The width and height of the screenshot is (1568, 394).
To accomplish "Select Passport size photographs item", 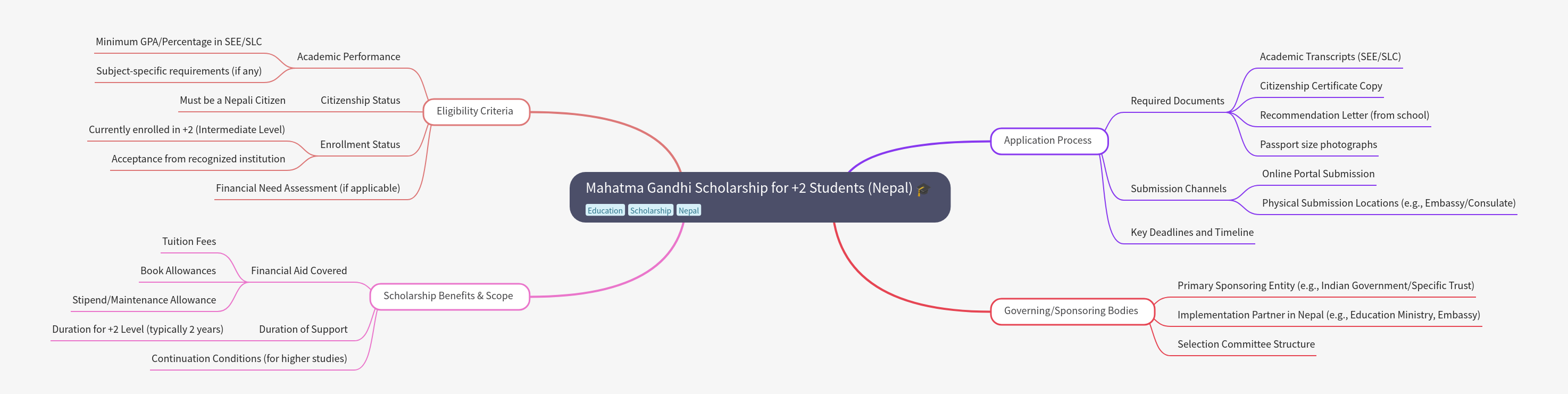I will click(x=1318, y=145).
